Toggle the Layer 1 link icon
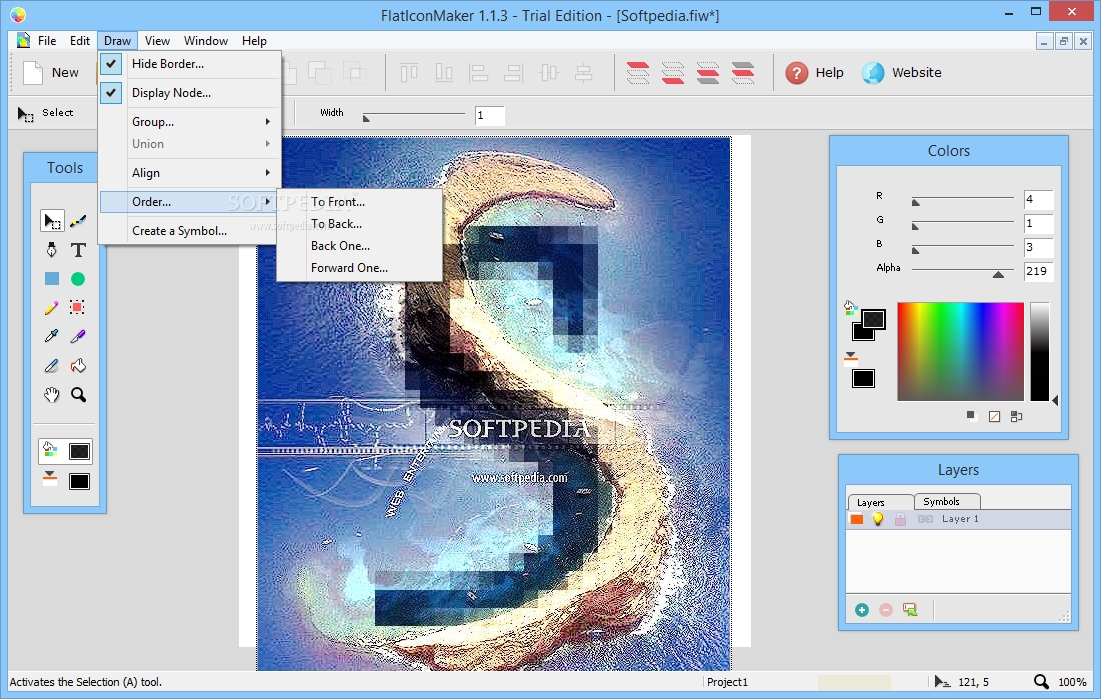 (925, 519)
